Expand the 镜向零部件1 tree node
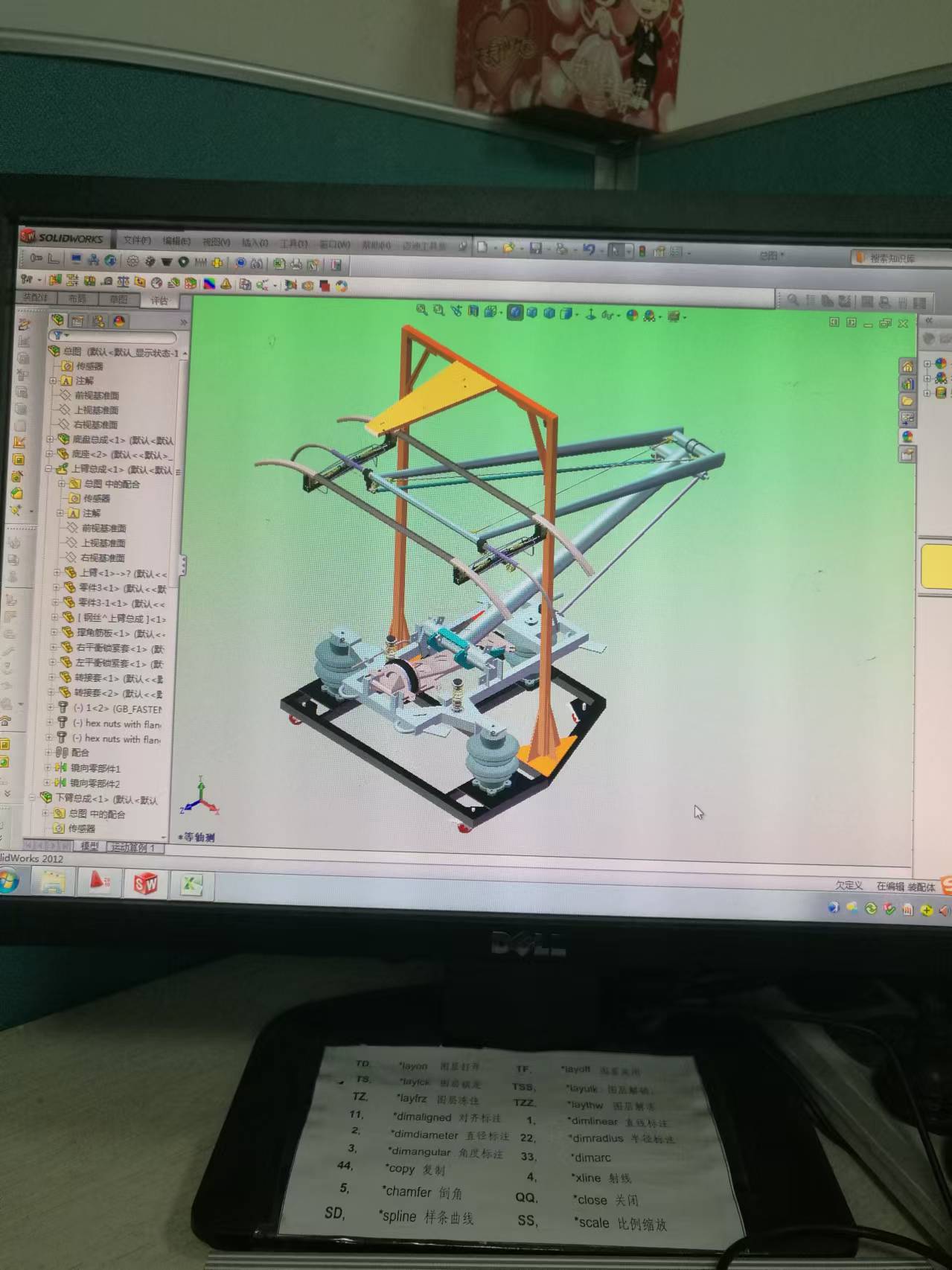The width and height of the screenshot is (952, 1270). pos(48,768)
